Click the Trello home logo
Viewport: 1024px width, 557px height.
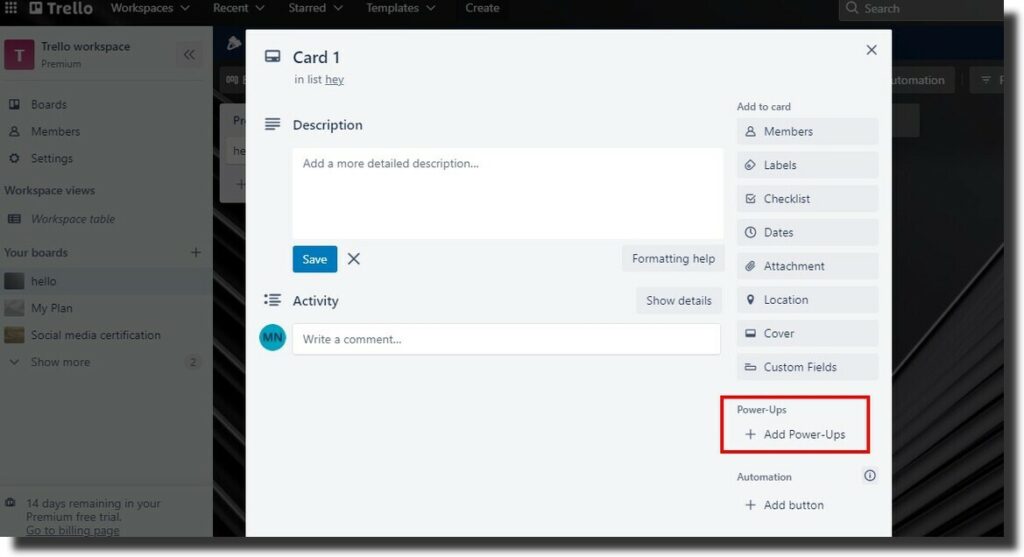click(x=61, y=8)
